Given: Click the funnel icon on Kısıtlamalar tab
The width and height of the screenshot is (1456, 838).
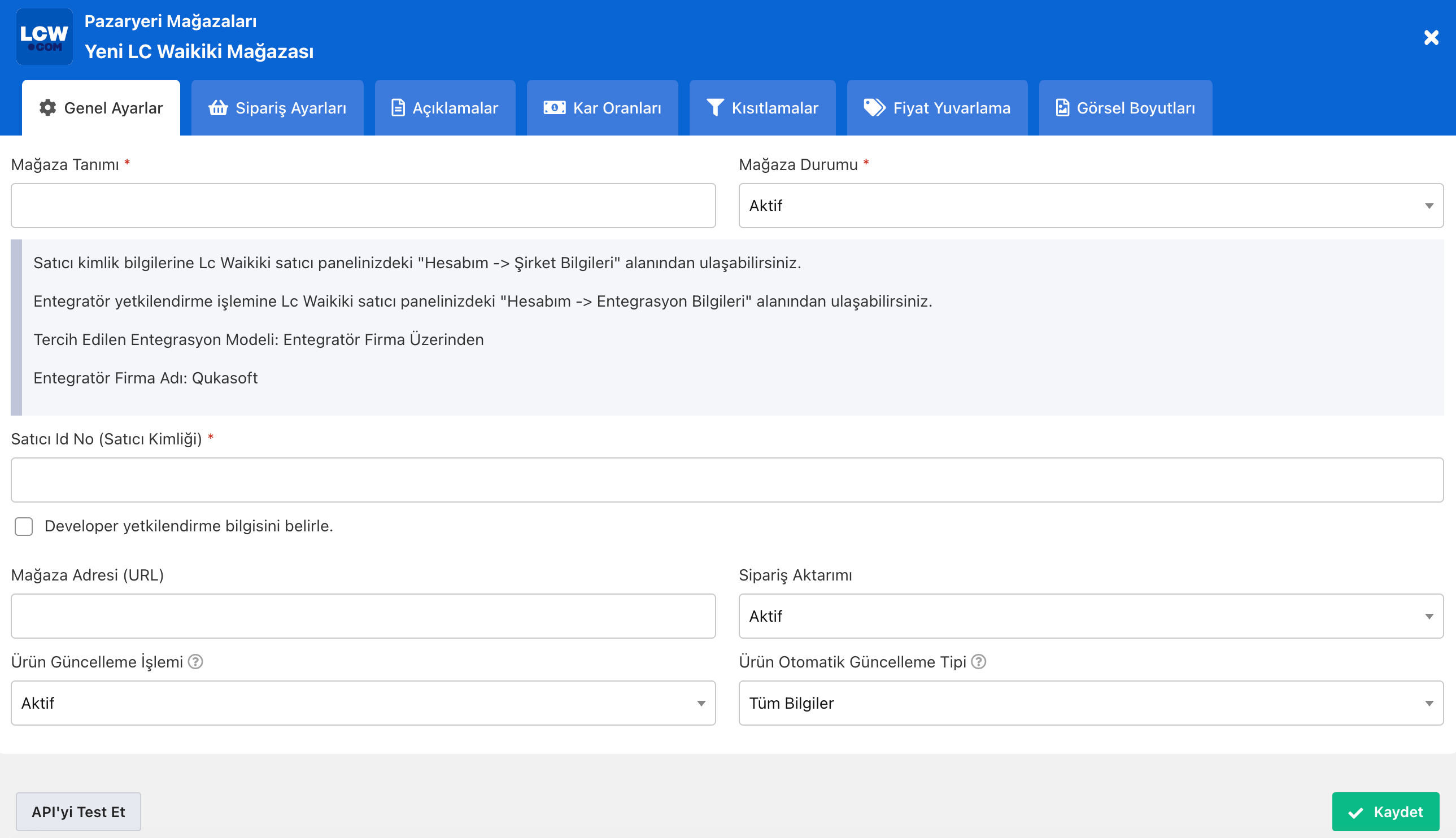Looking at the screenshot, I should pyautogui.click(x=715, y=108).
